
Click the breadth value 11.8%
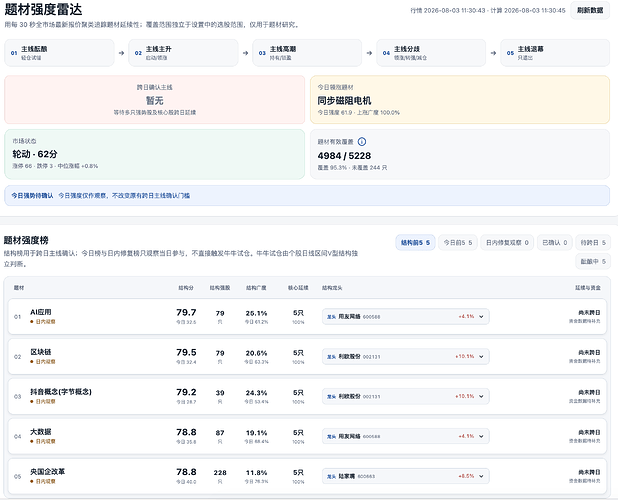click(256, 472)
